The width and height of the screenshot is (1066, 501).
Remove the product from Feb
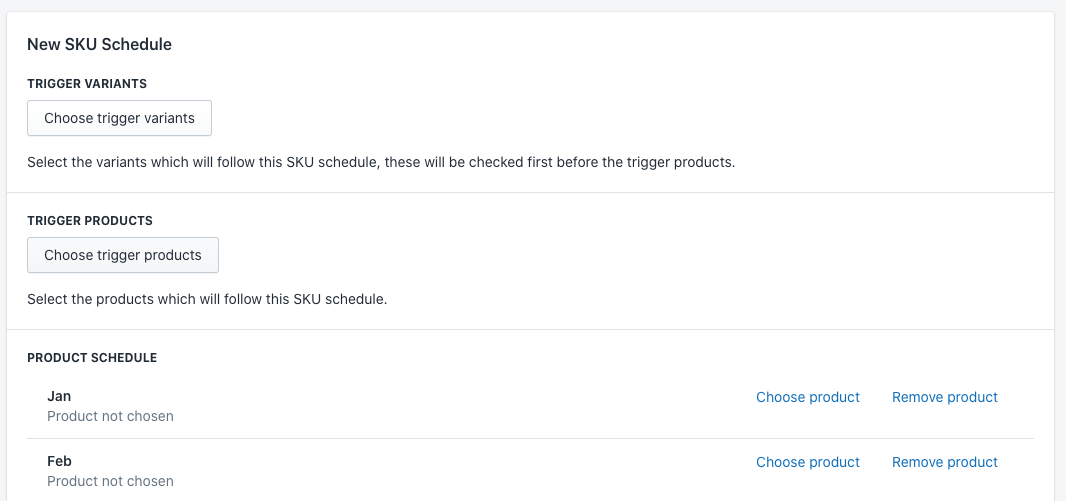pos(944,462)
